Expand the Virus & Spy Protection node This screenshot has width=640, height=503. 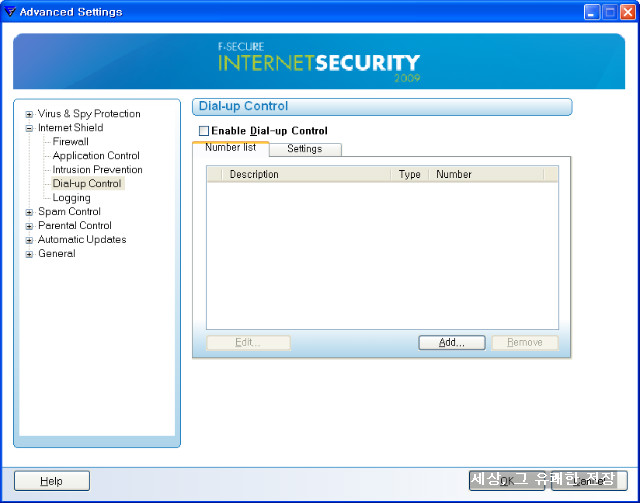click(x=29, y=114)
